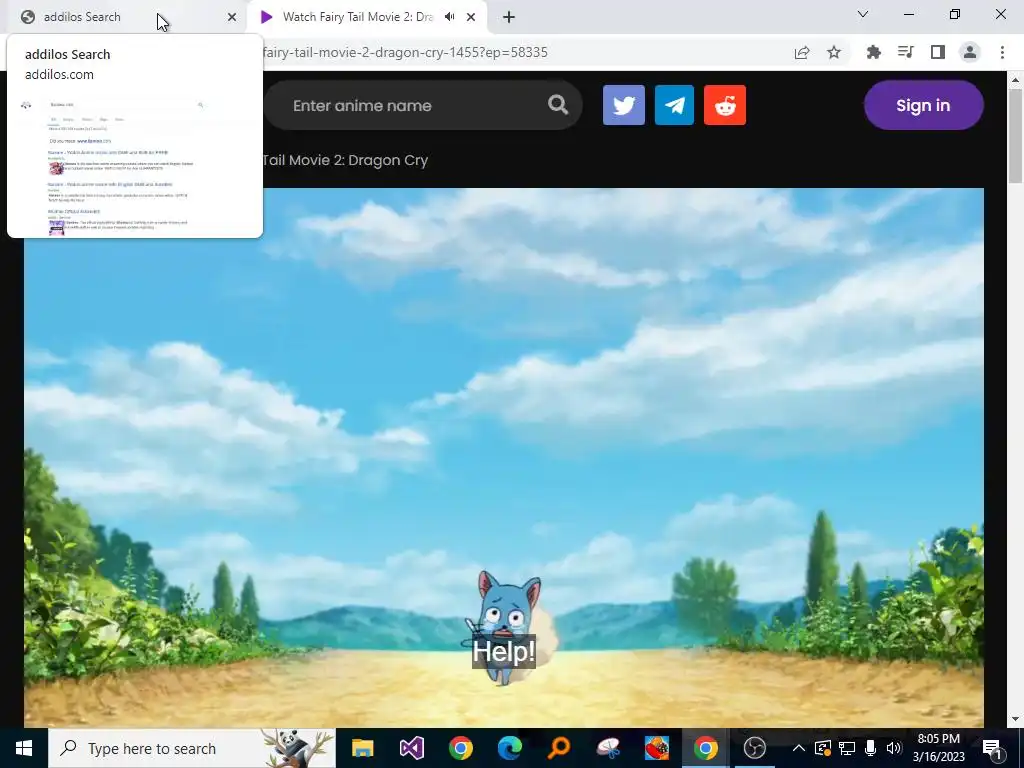
Task: Click the video player showing Happy
Action: [504, 457]
